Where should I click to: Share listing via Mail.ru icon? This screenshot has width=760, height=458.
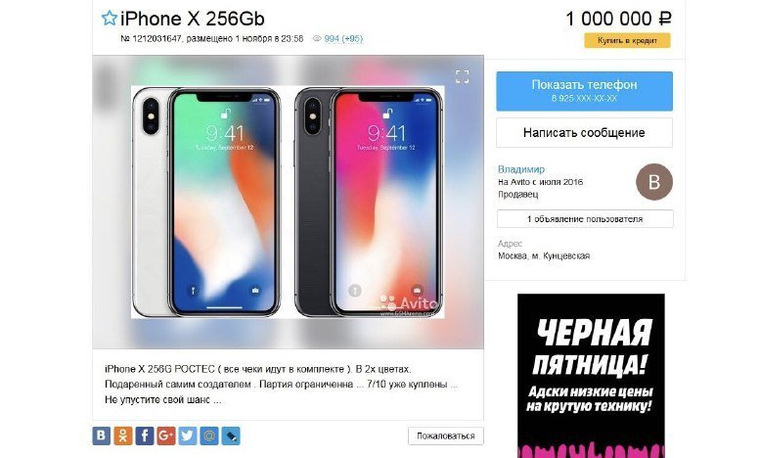(209, 436)
